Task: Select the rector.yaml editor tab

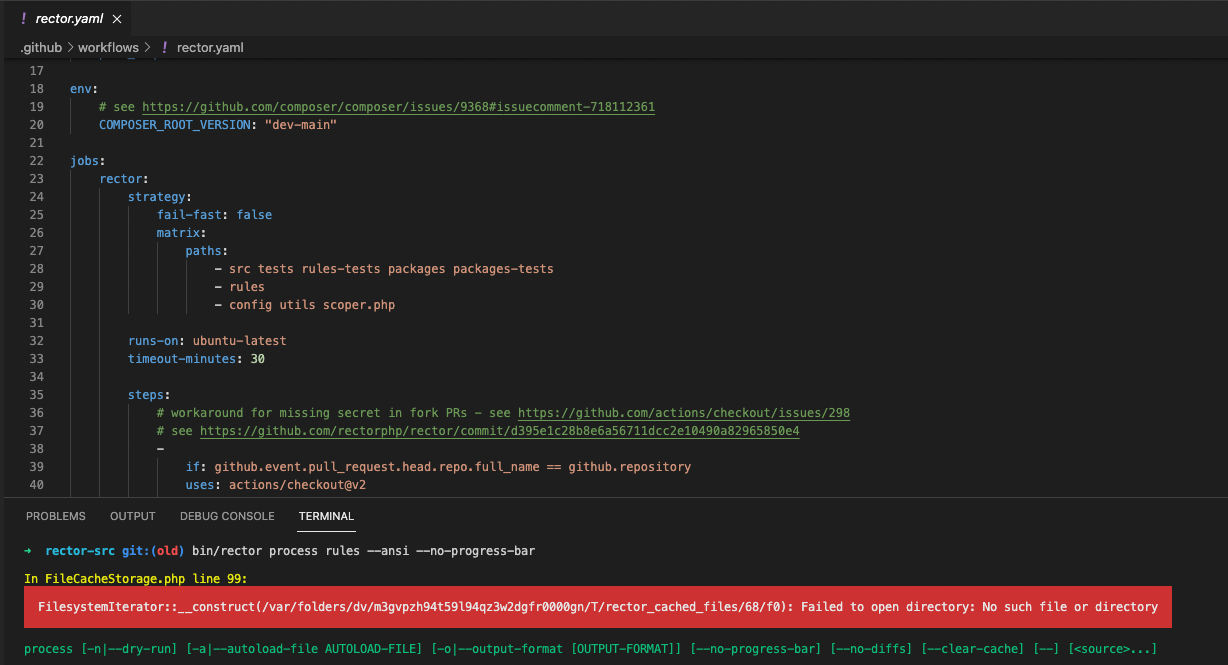Action: coord(68,19)
